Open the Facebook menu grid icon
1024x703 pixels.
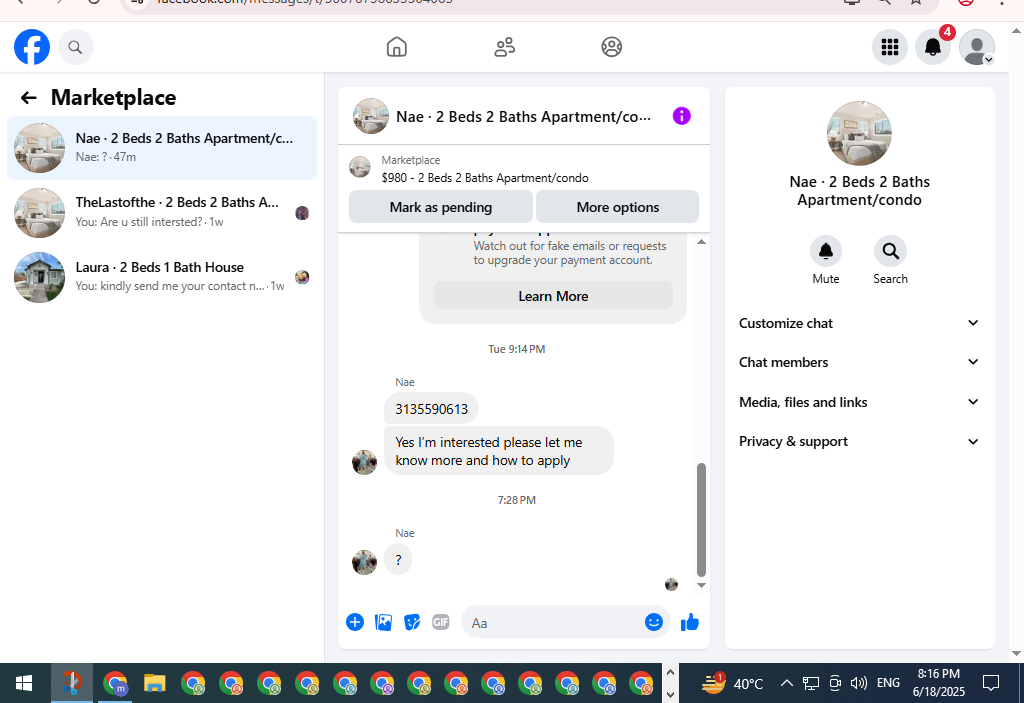coord(889,47)
